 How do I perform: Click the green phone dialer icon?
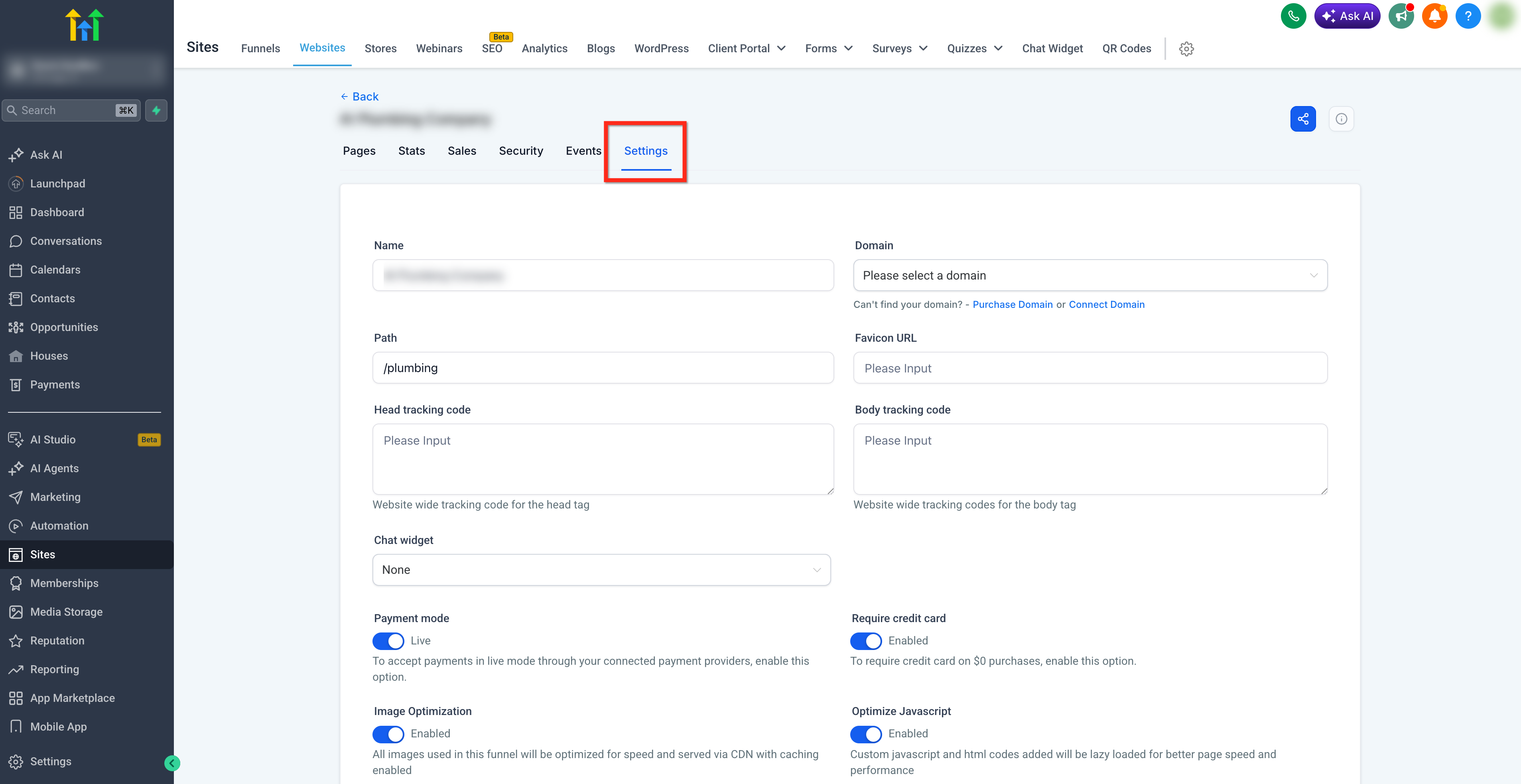pyautogui.click(x=1293, y=16)
